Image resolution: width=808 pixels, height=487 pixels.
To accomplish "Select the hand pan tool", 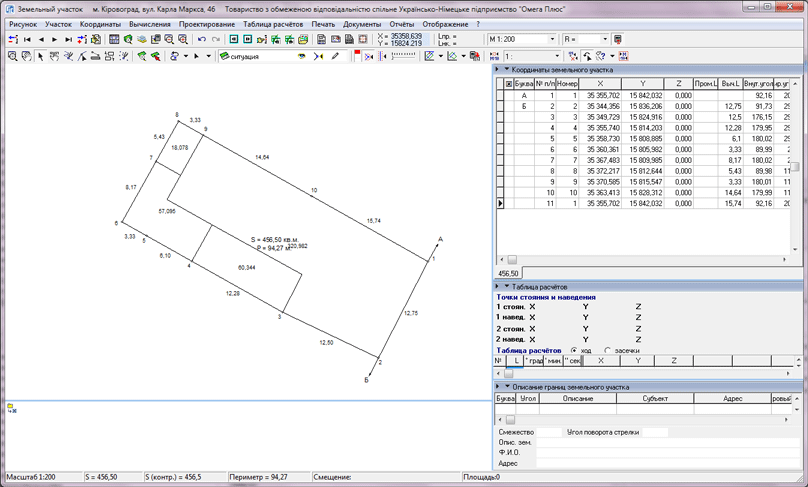I will pyautogui.click(x=26, y=57).
